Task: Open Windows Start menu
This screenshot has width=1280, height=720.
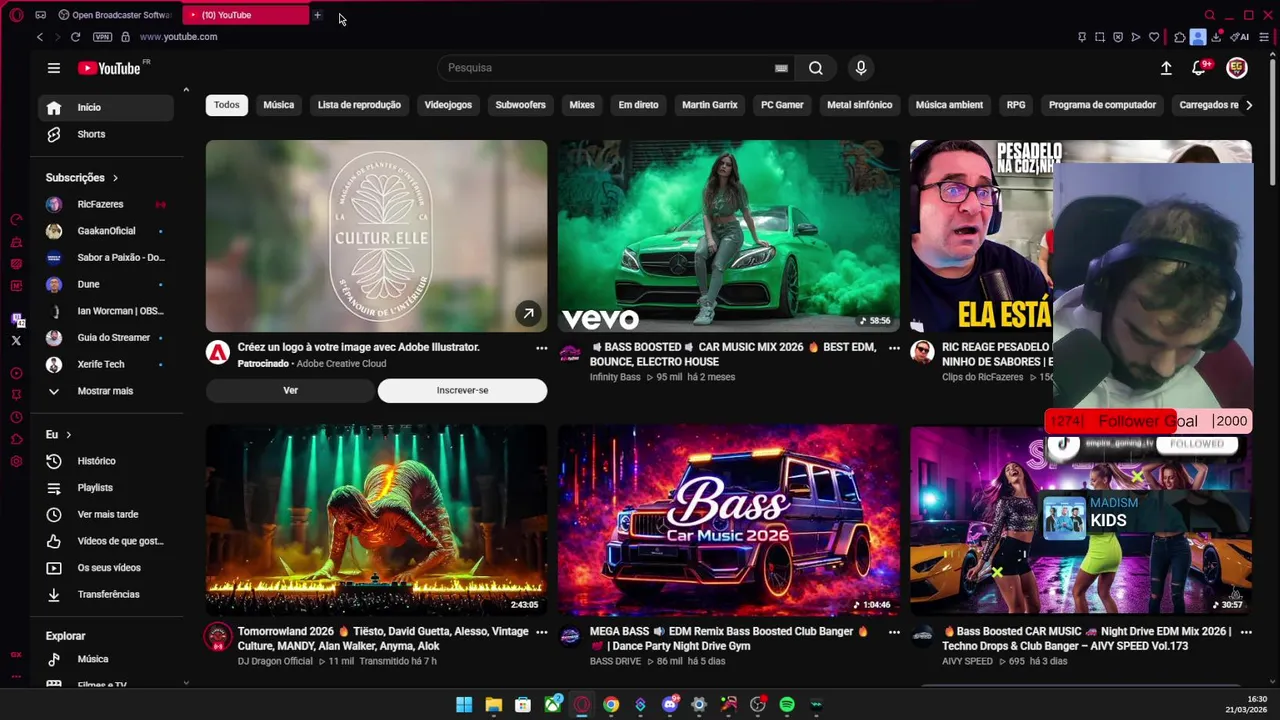Action: [x=464, y=705]
